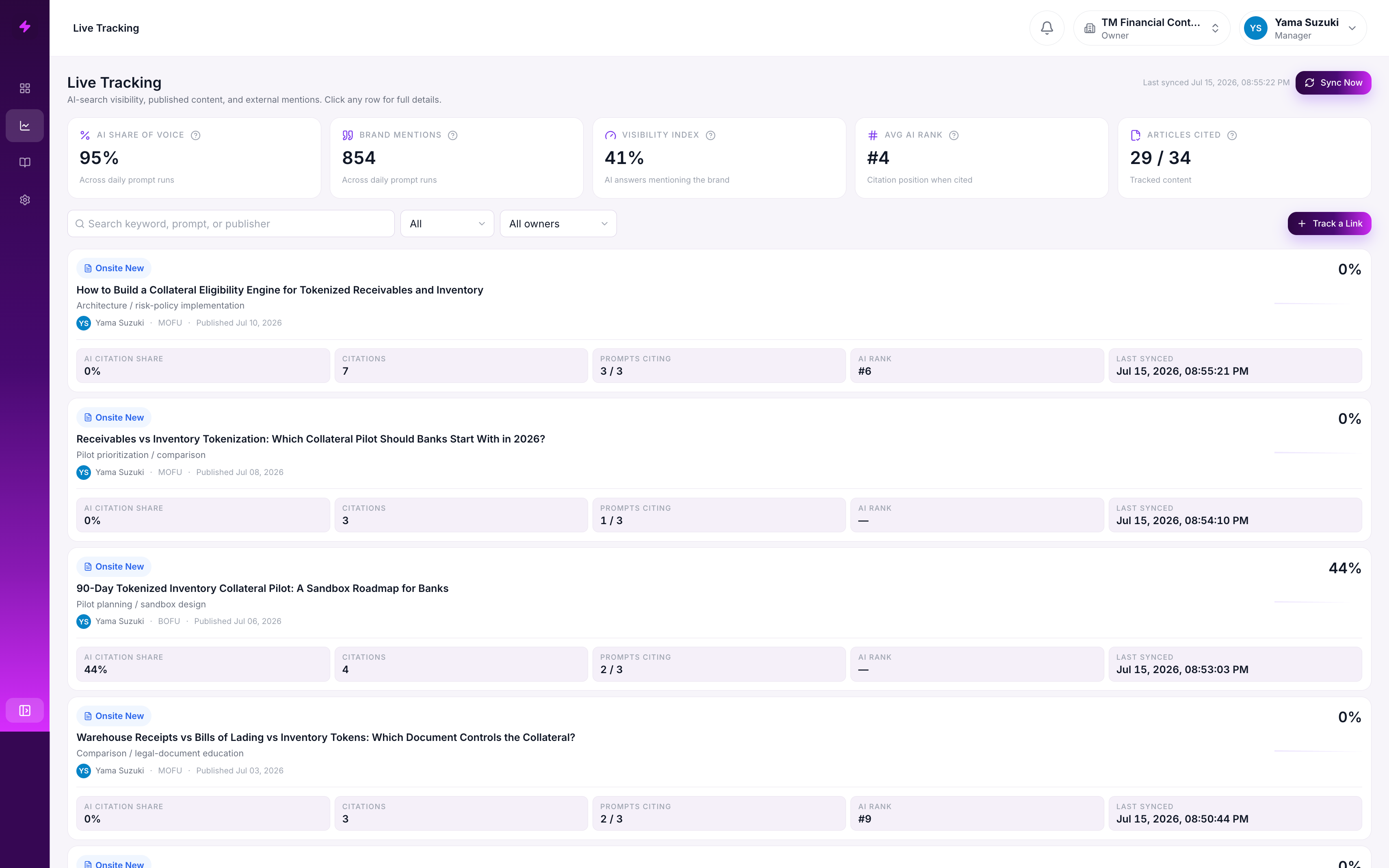Show help for AI Share of Voice

[x=195, y=136]
